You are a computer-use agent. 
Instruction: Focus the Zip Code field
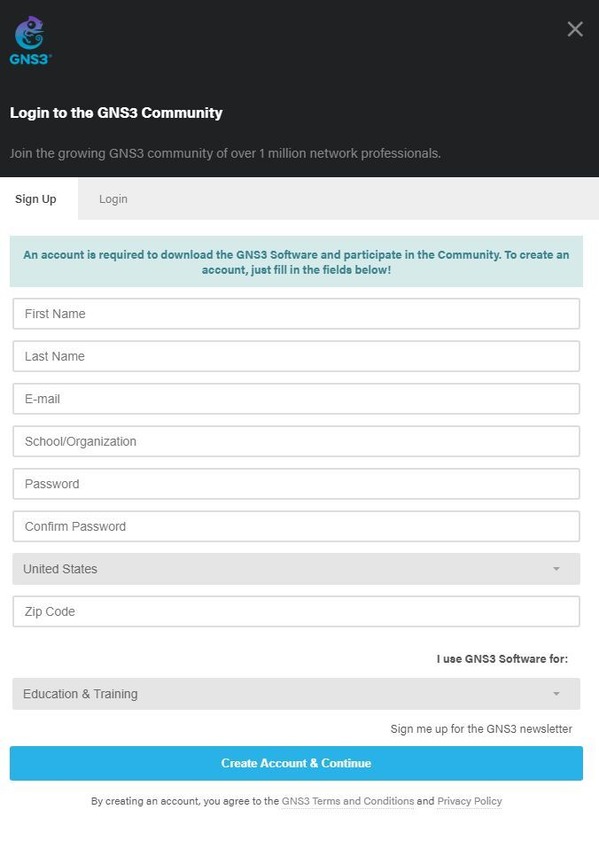tap(296, 612)
